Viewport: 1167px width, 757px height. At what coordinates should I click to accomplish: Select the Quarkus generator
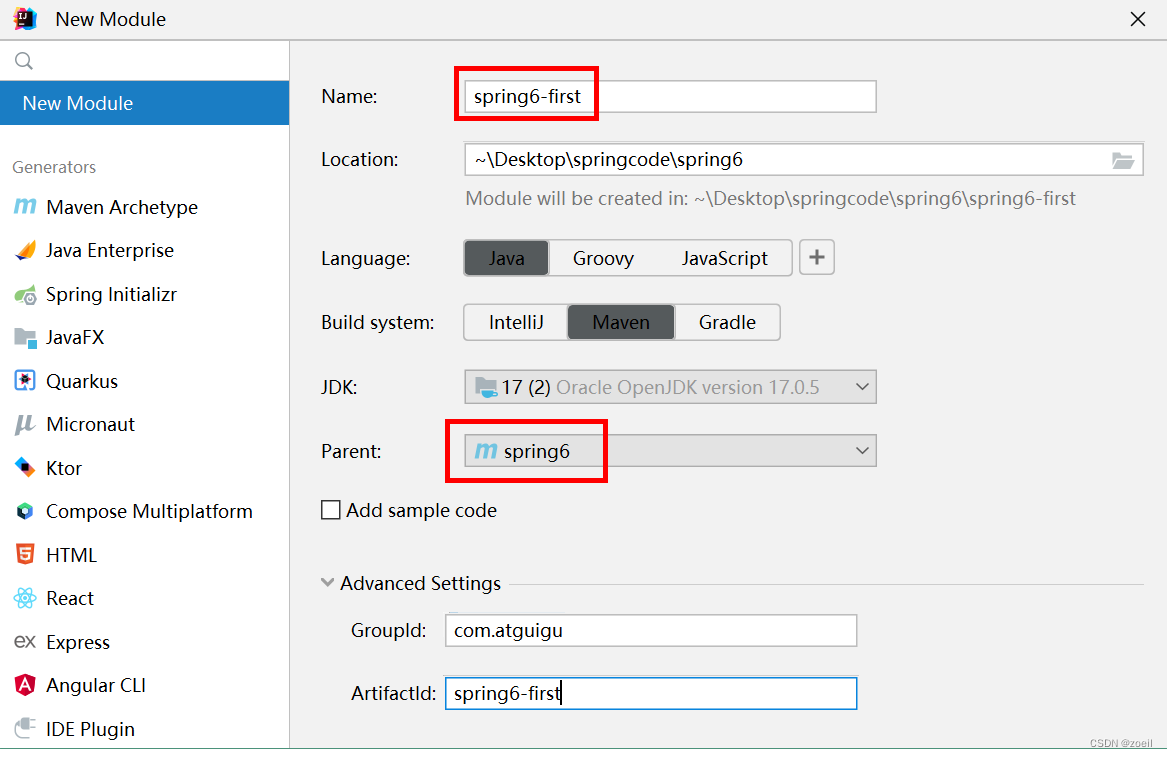[x=144, y=381]
